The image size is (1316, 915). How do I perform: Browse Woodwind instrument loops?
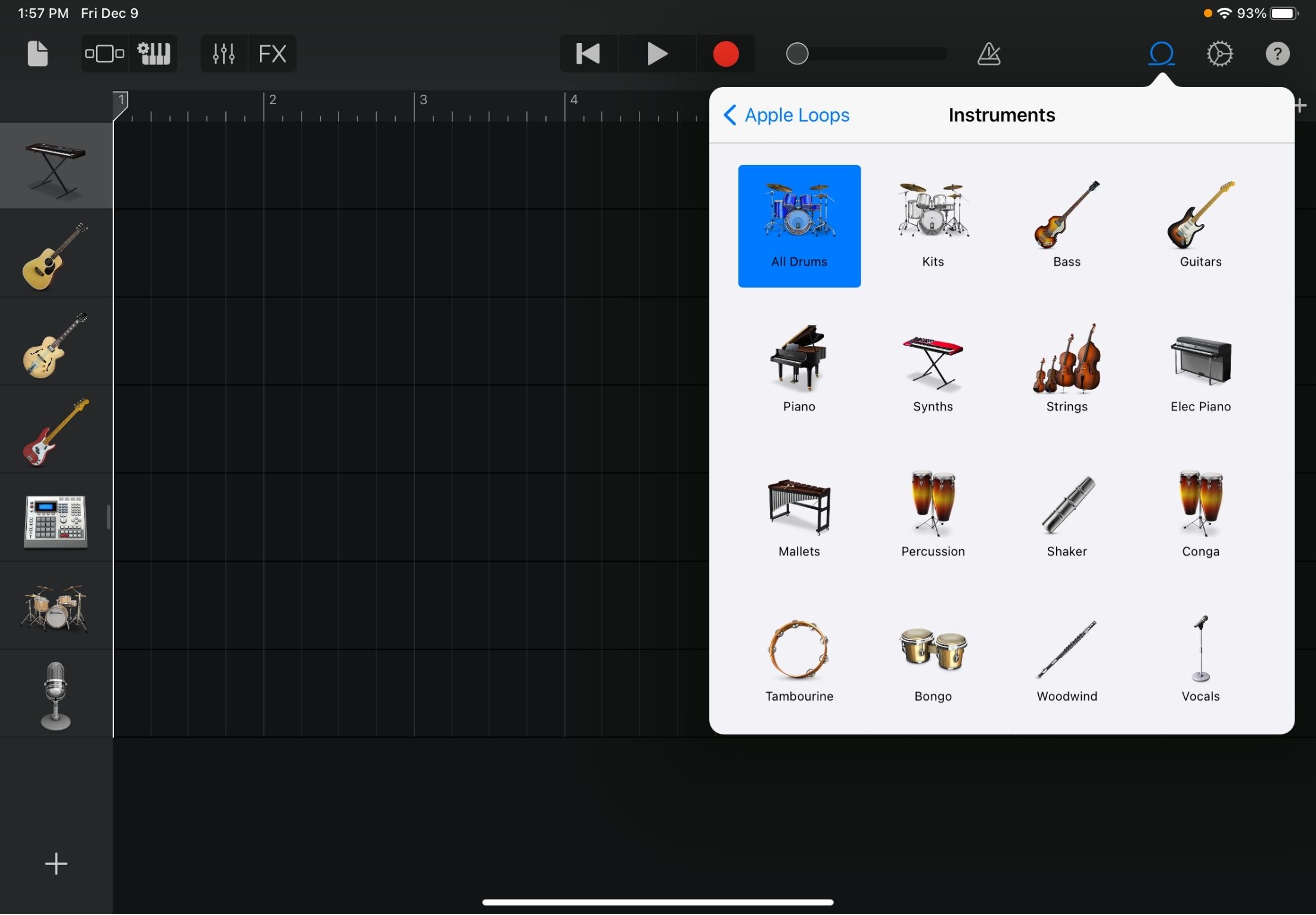(1066, 658)
